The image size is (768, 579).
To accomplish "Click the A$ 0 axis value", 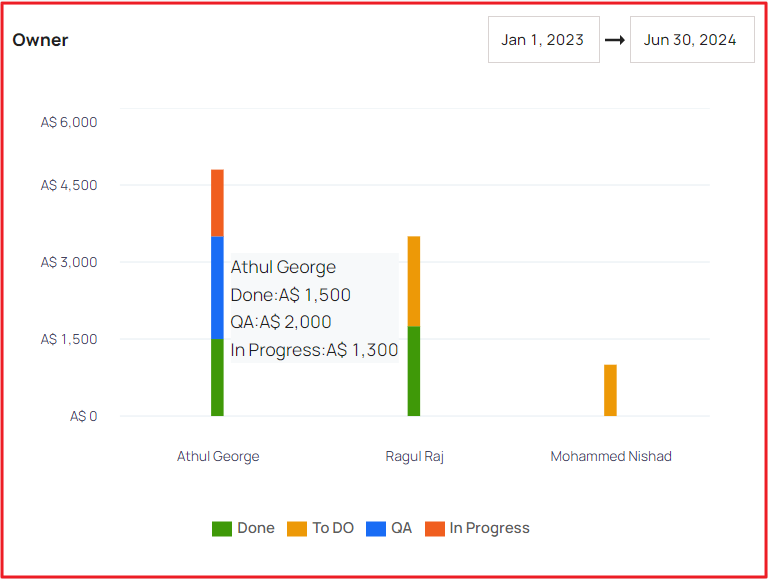I will coord(83,416).
